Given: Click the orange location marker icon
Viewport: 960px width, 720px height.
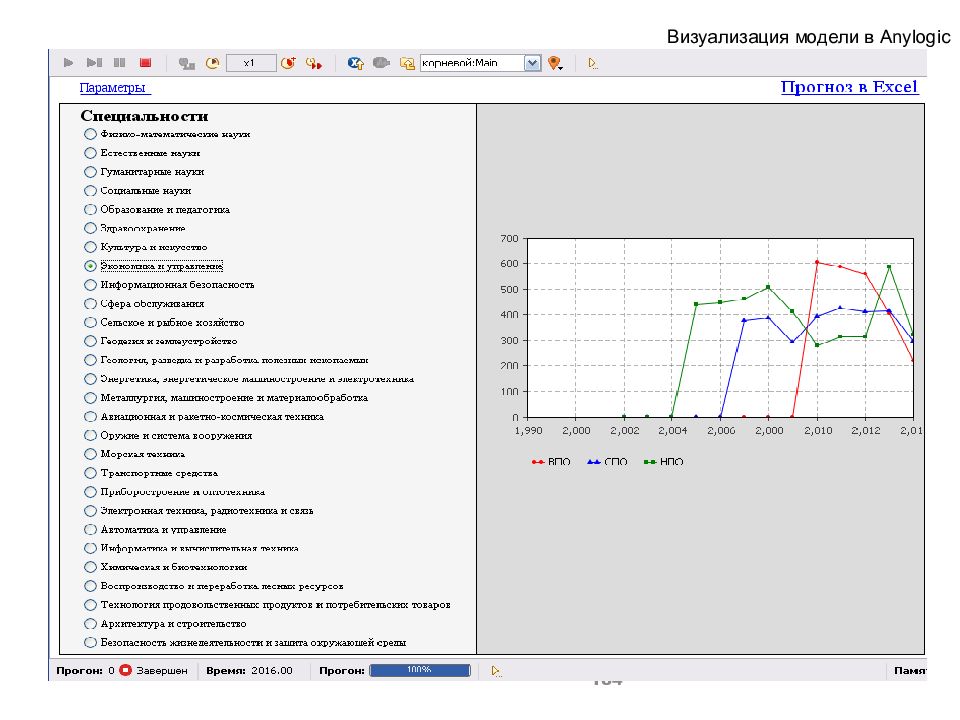Looking at the screenshot, I should point(555,63).
